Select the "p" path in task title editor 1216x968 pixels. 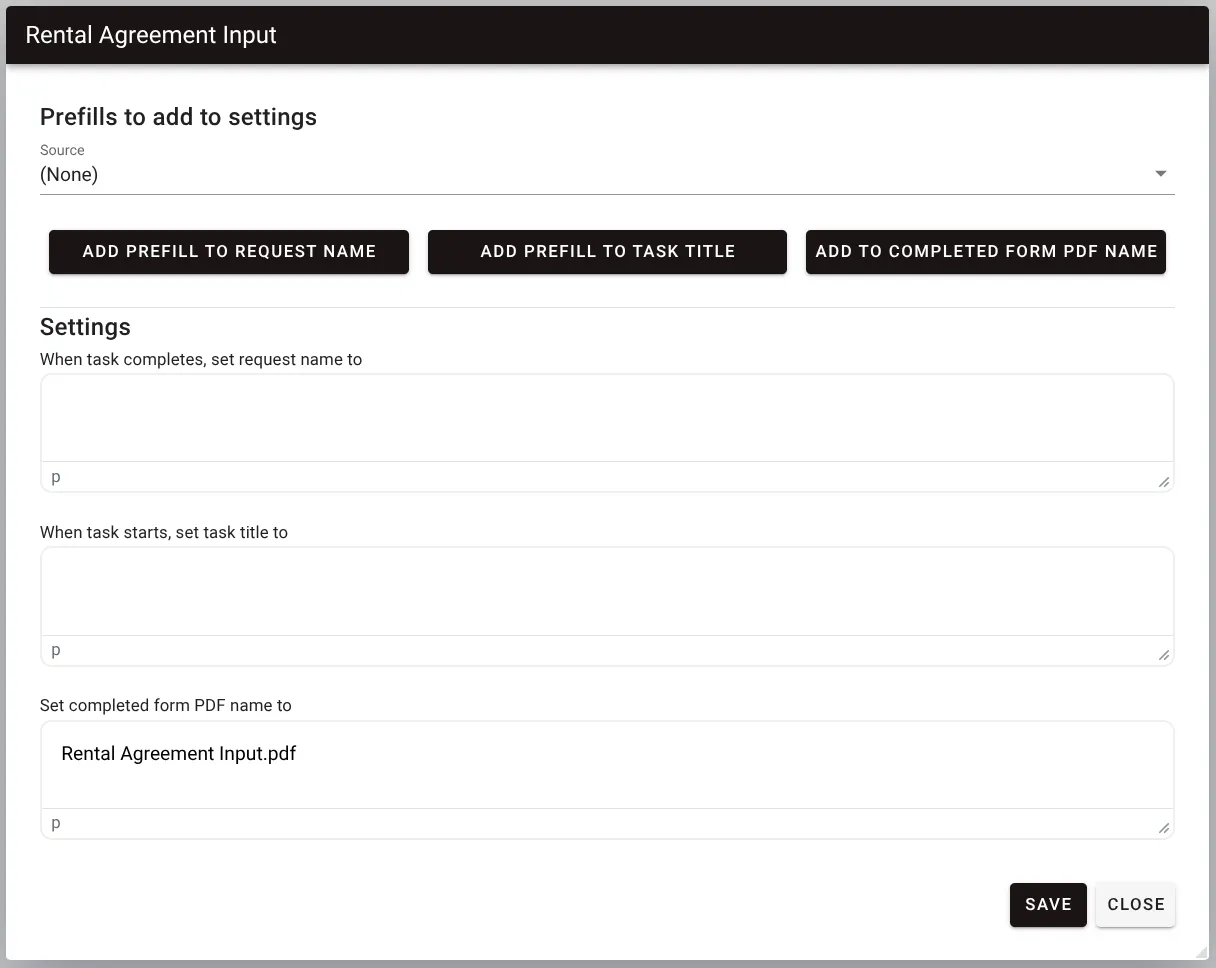[x=56, y=651]
